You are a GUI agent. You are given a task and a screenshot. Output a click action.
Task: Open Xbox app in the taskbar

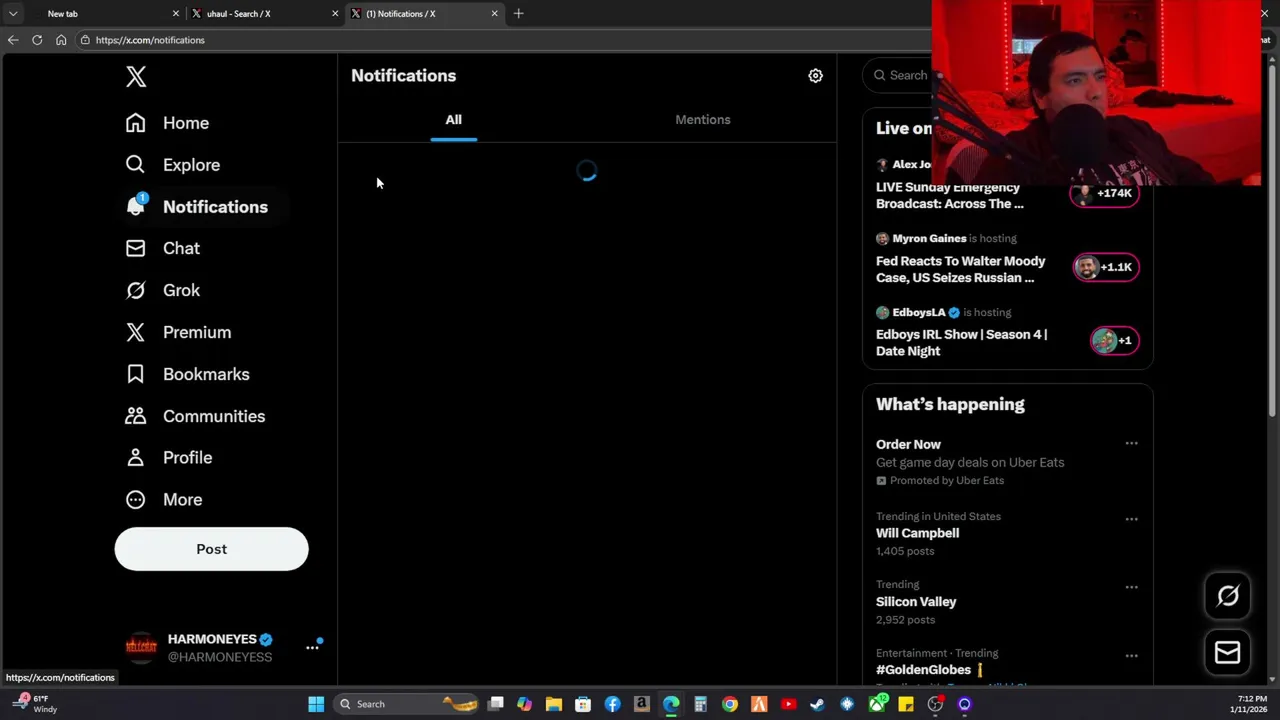(877, 704)
